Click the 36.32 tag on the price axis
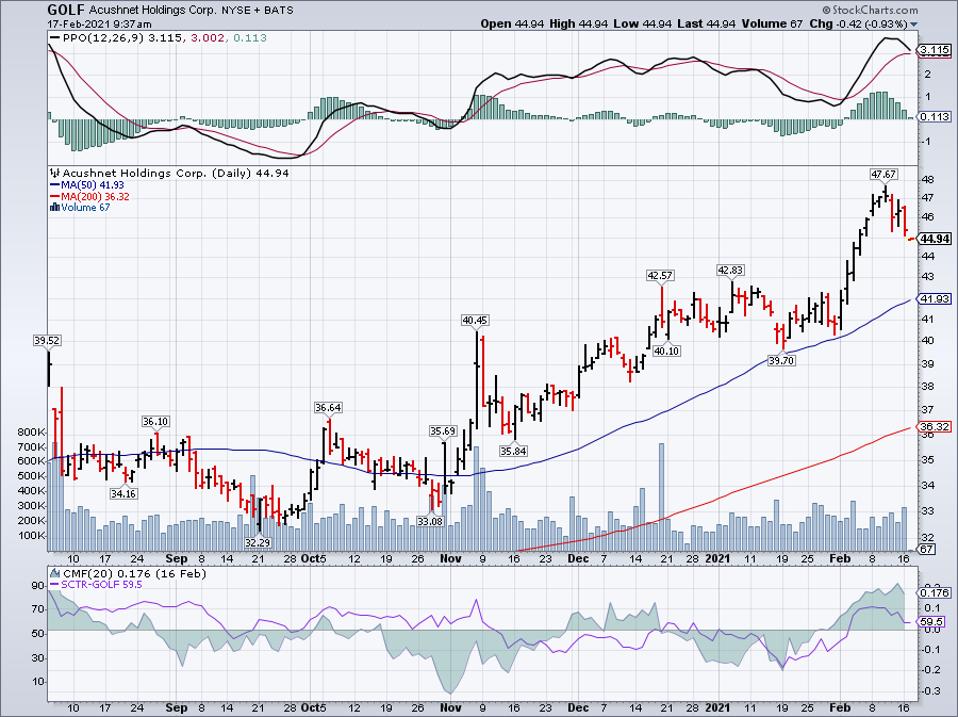This screenshot has width=958, height=717. 935,427
